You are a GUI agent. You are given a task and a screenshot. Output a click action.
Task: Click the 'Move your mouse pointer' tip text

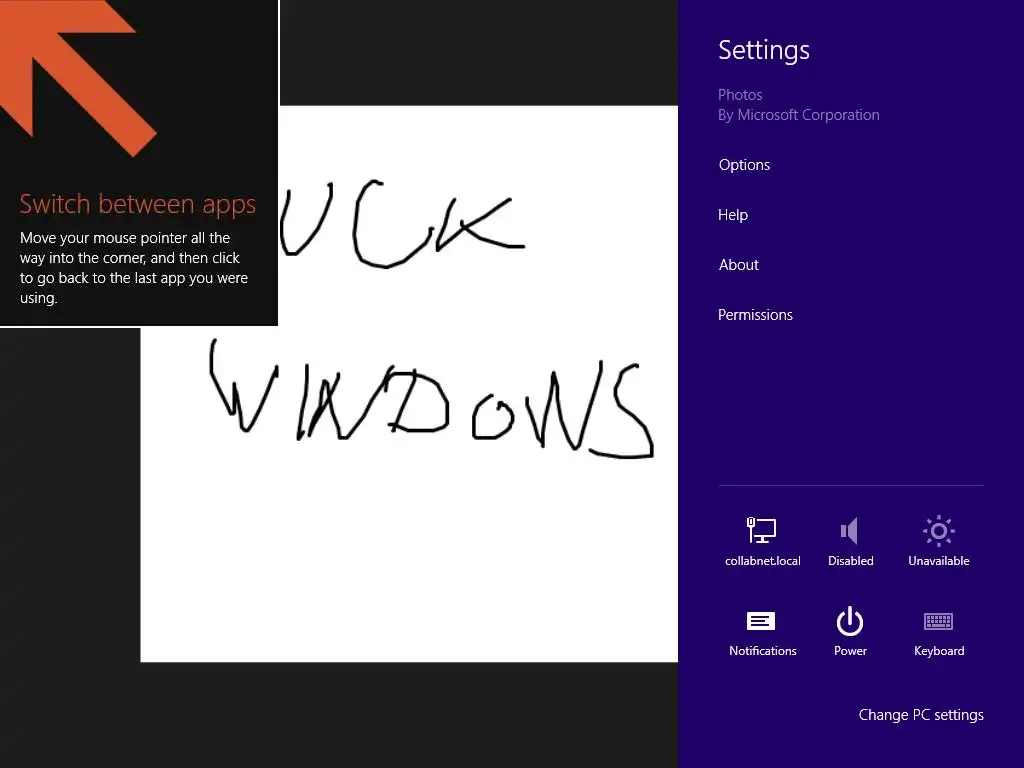pos(134,268)
